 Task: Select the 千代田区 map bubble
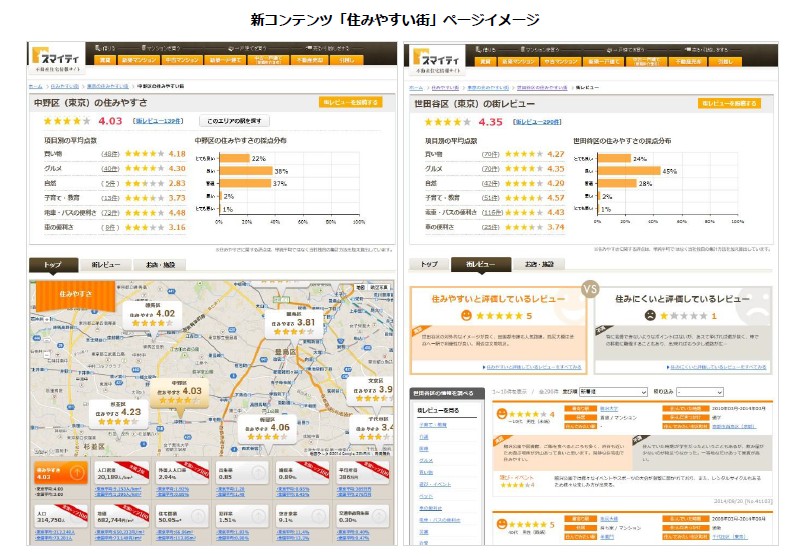tap(372, 429)
